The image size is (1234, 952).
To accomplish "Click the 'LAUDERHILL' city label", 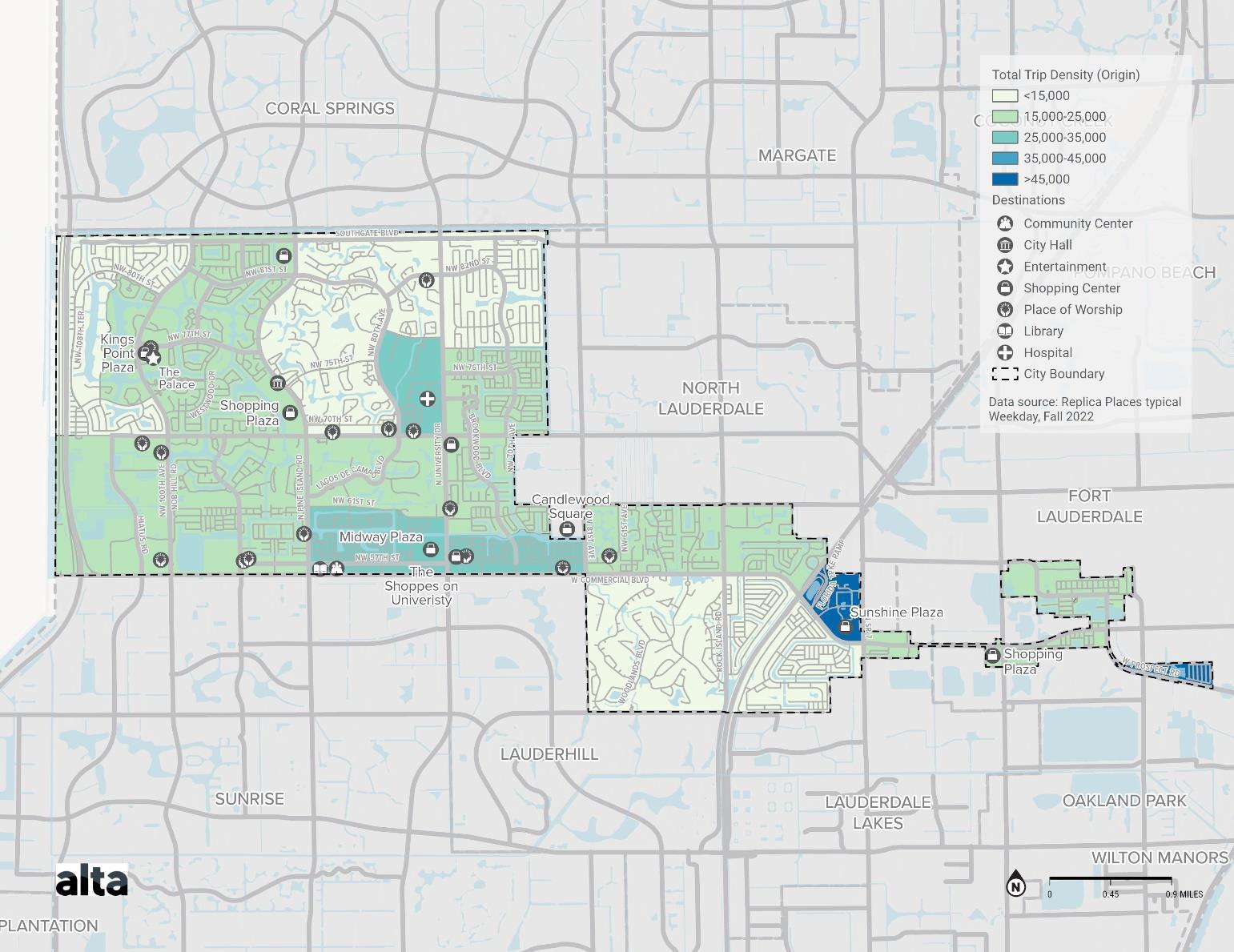I will pyautogui.click(x=549, y=754).
